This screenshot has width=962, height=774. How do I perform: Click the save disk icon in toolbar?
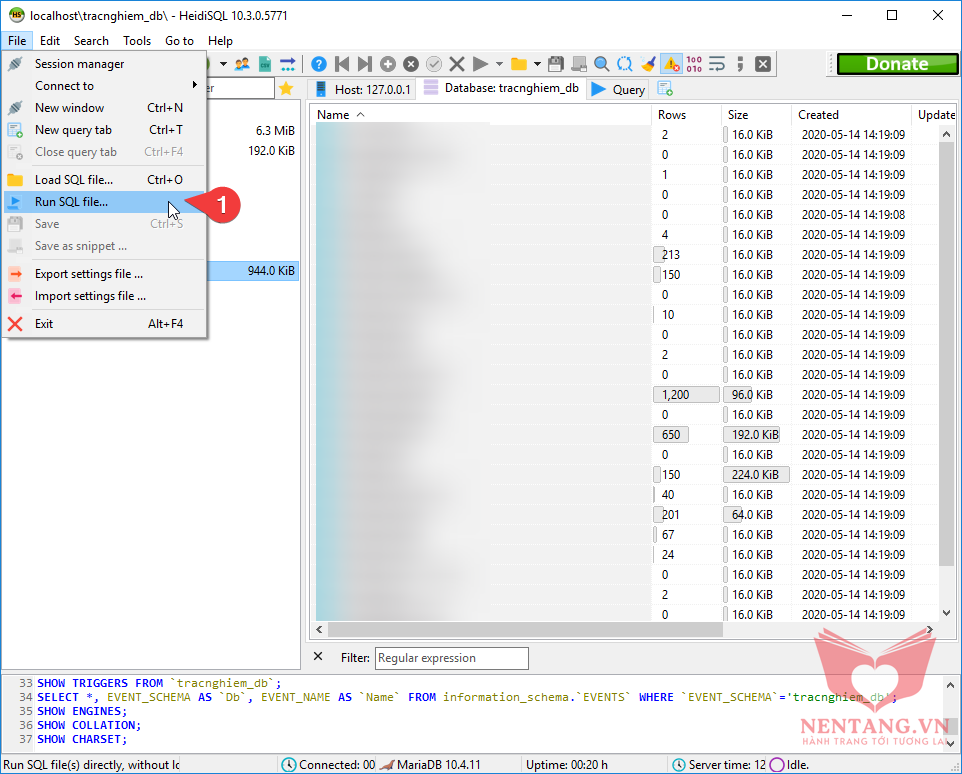[556, 64]
